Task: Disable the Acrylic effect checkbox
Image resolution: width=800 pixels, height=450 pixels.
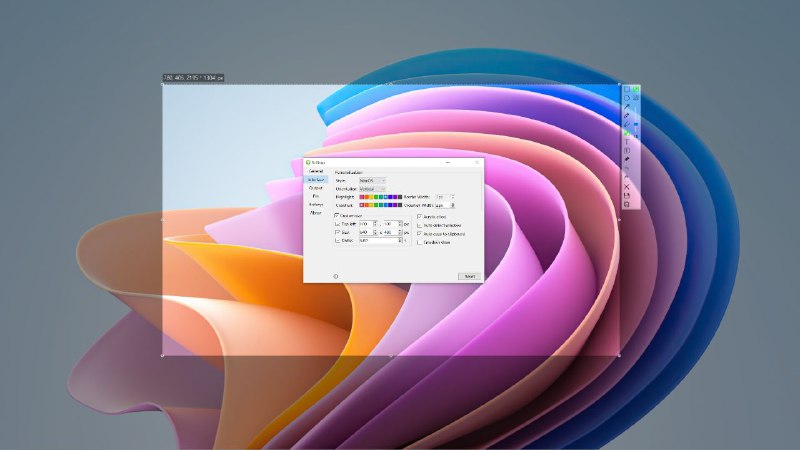Action: click(x=419, y=215)
